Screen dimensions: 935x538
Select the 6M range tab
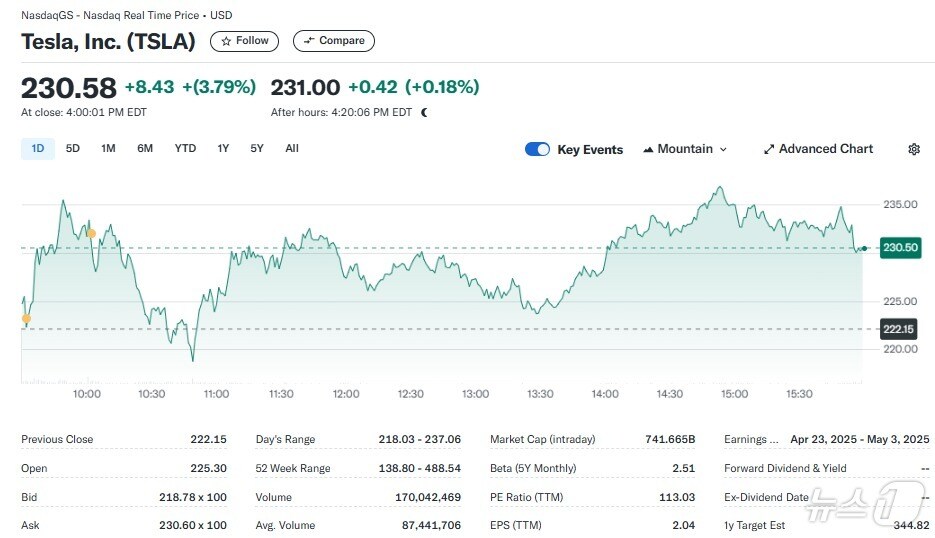coord(145,149)
